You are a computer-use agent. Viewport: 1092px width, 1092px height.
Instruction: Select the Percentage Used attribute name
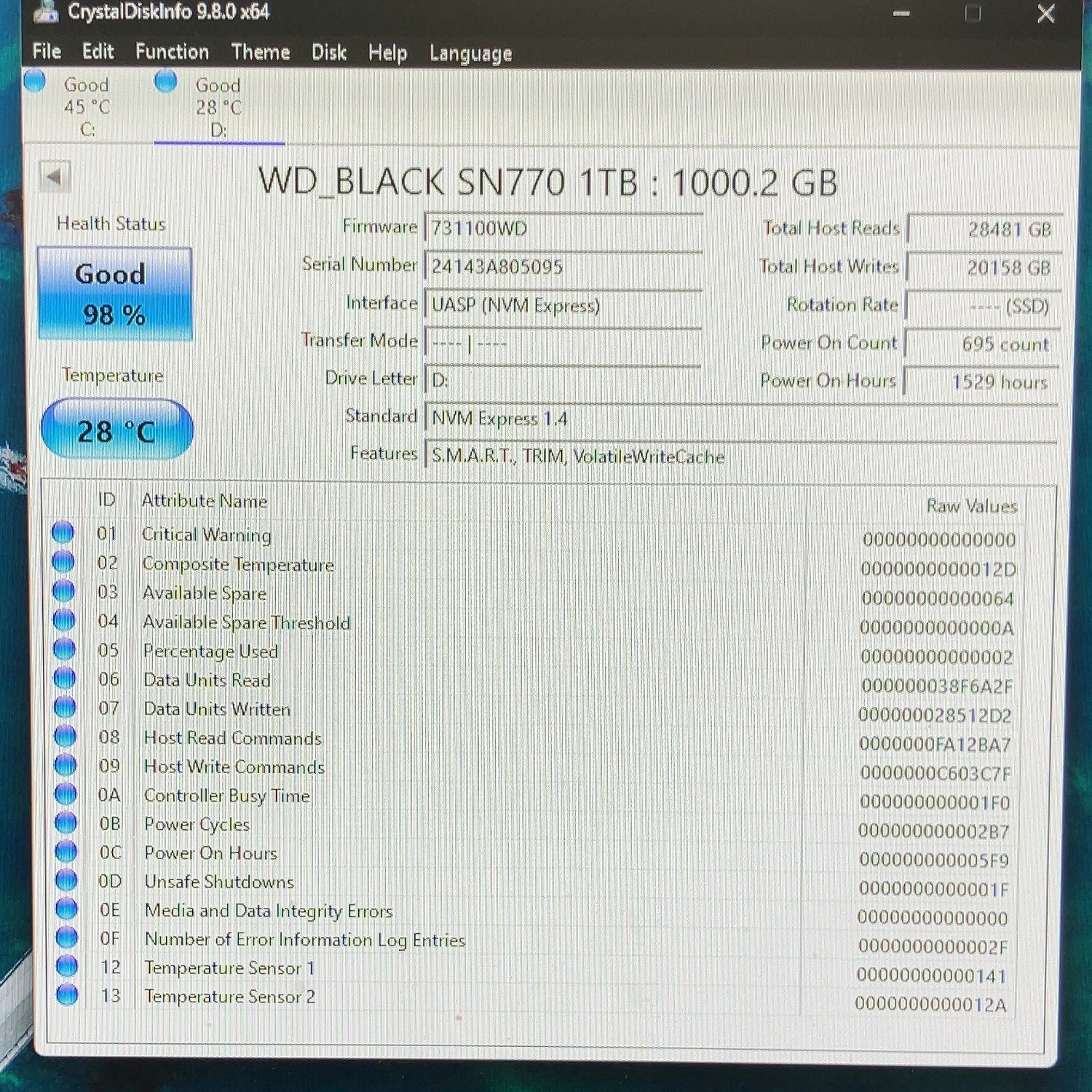210,651
